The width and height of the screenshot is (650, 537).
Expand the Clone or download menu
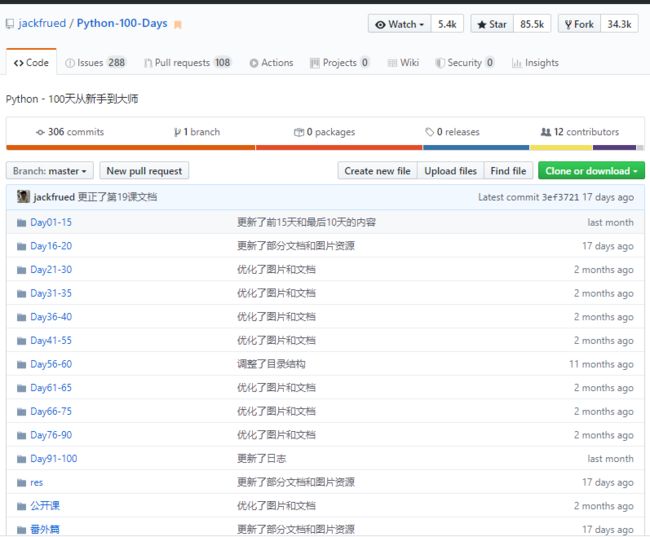tap(591, 171)
